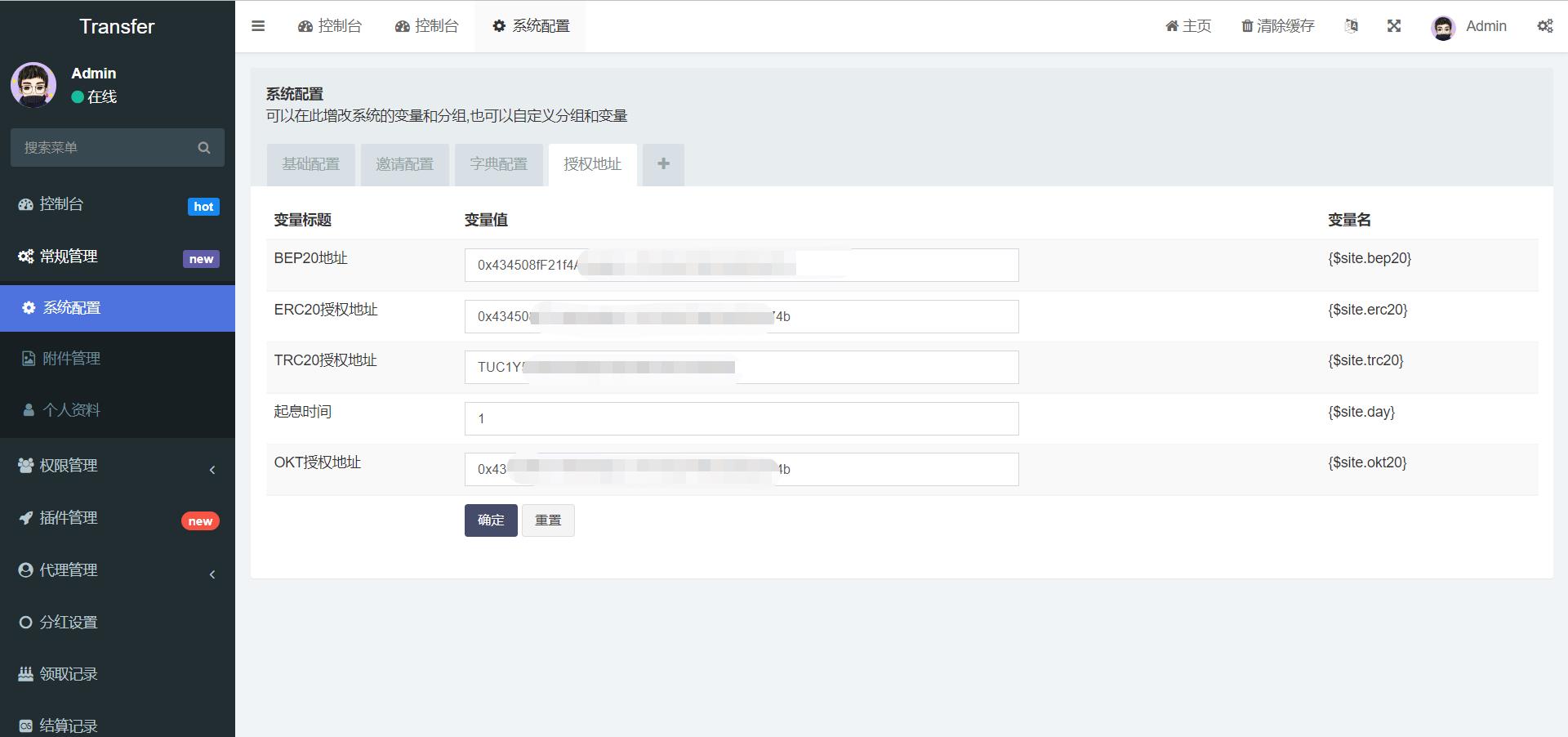
Task: Collapse 常规管理 menu group
Action: [118, 257]
